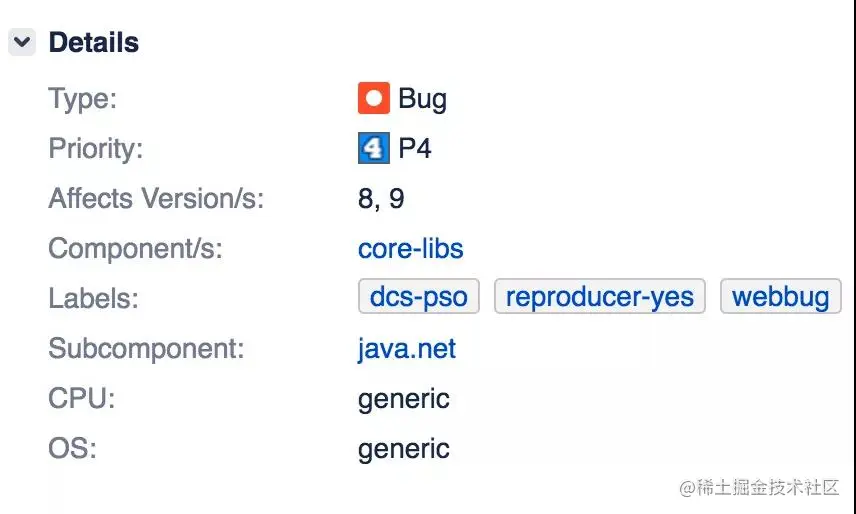The height and width of the screenshot is (514, 856).
Task: Click the OS generic value
Action: [403, 449]
